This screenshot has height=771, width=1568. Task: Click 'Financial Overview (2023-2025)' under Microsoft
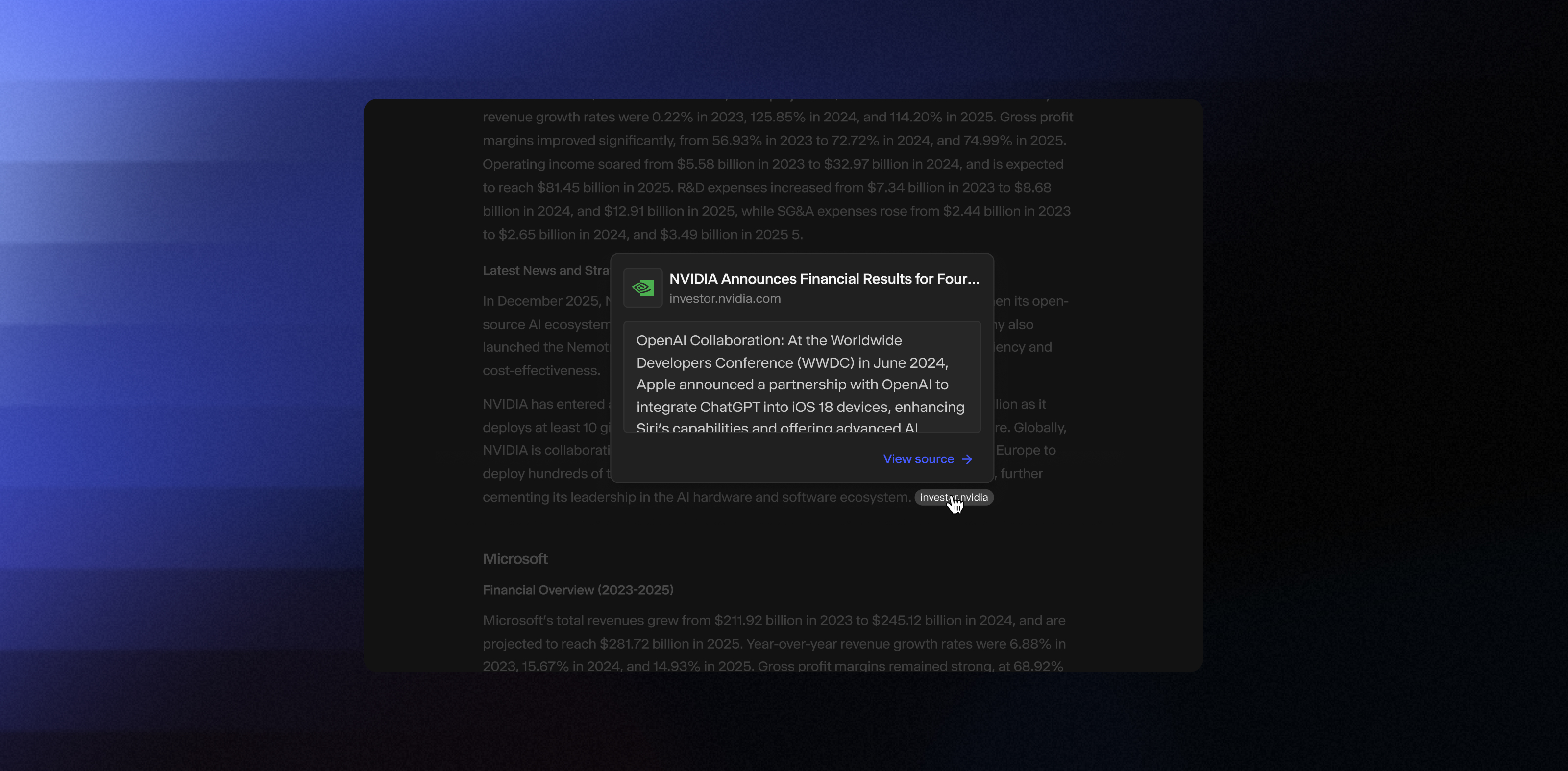point(578,589)
